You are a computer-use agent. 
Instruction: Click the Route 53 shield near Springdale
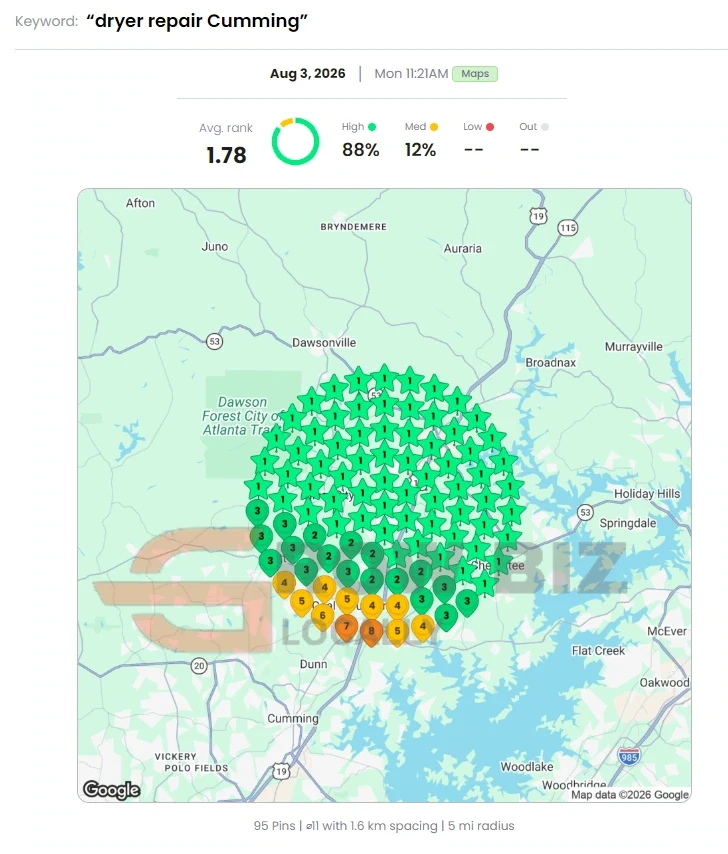(585, 513)
